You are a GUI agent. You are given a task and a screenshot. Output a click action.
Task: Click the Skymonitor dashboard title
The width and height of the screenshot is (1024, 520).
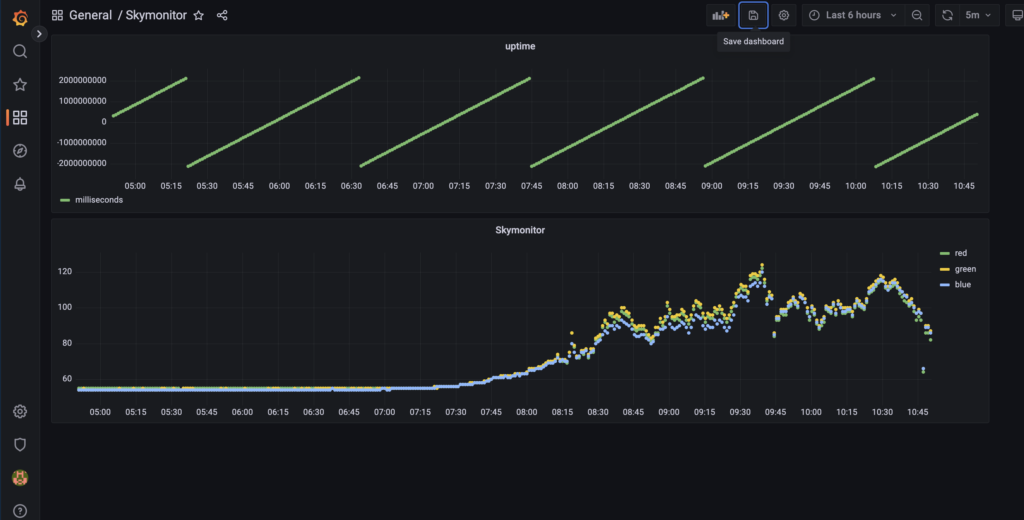coord(156,15)
